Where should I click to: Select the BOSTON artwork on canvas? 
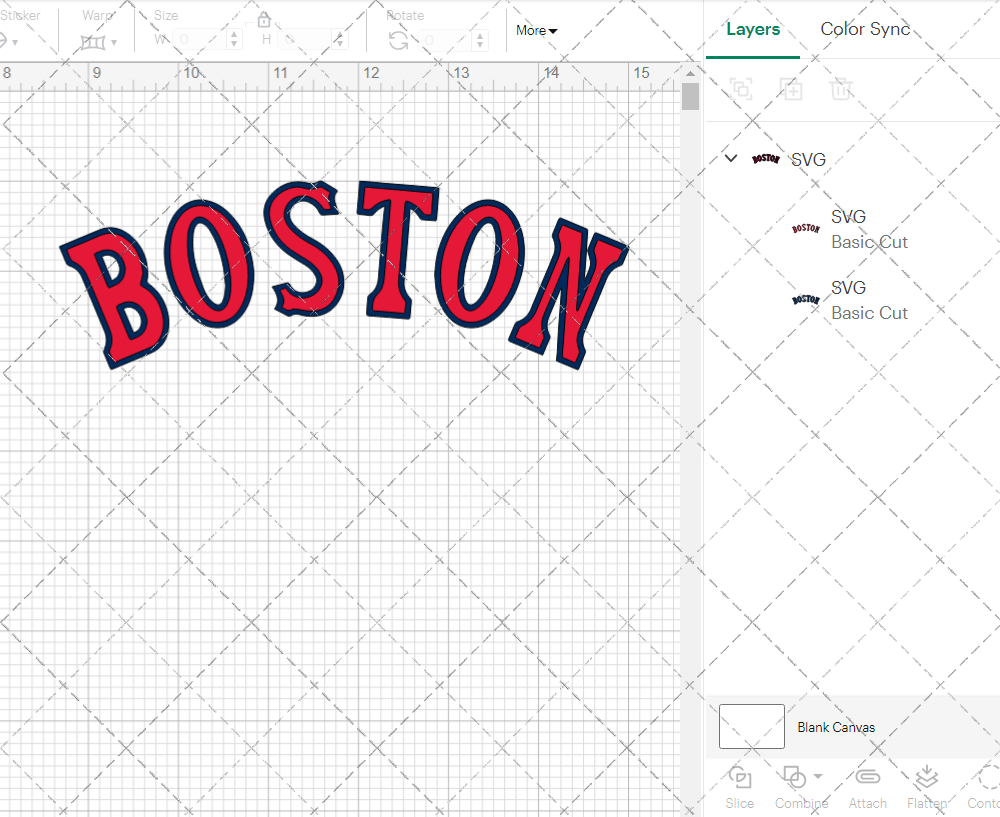pyautogui.click(x=344, y=274)
